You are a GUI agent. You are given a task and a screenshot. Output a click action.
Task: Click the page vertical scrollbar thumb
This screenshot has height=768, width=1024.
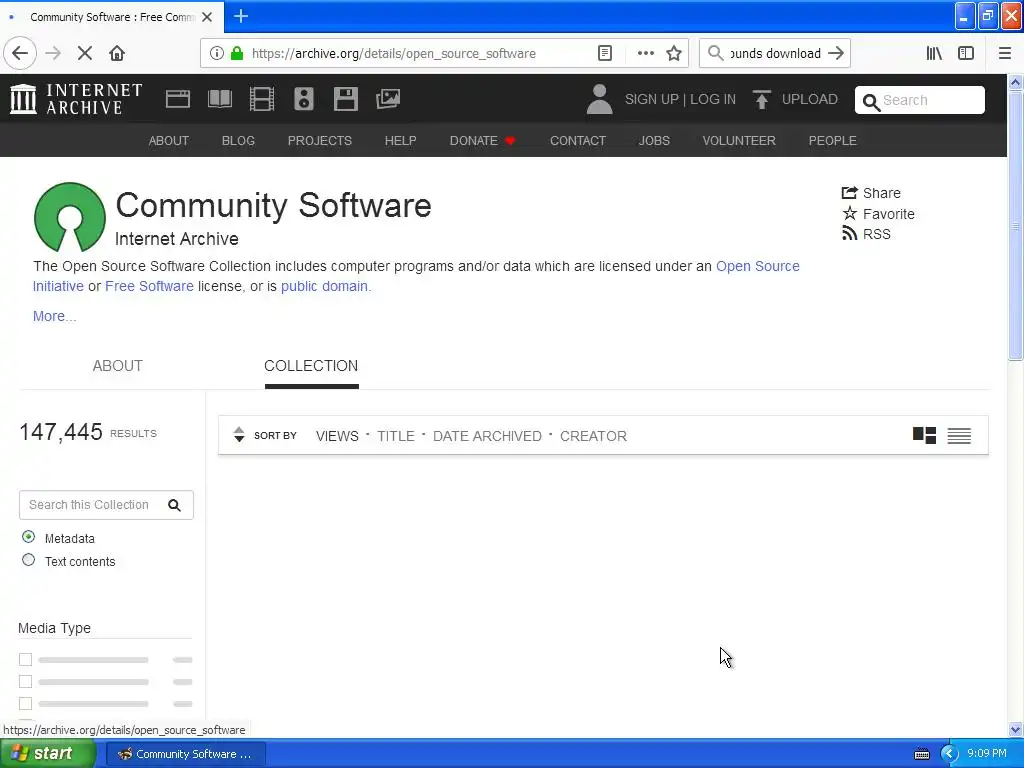1015,225
